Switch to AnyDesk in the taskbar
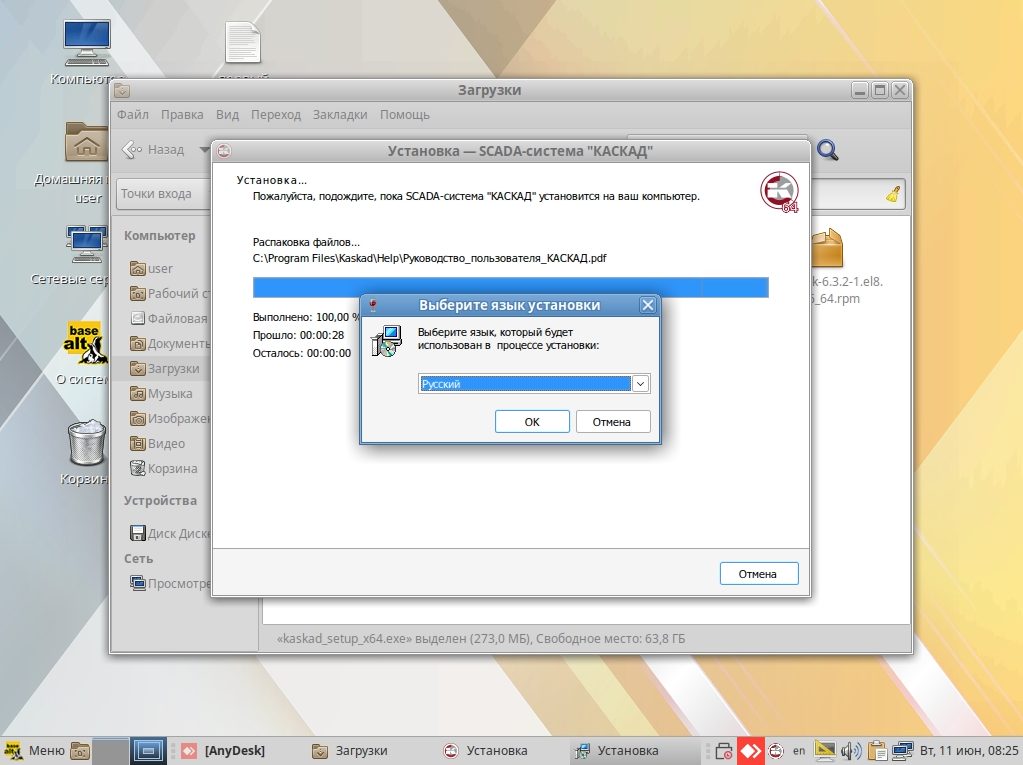This screenshot has width=1023, height=765. [225, 750]
